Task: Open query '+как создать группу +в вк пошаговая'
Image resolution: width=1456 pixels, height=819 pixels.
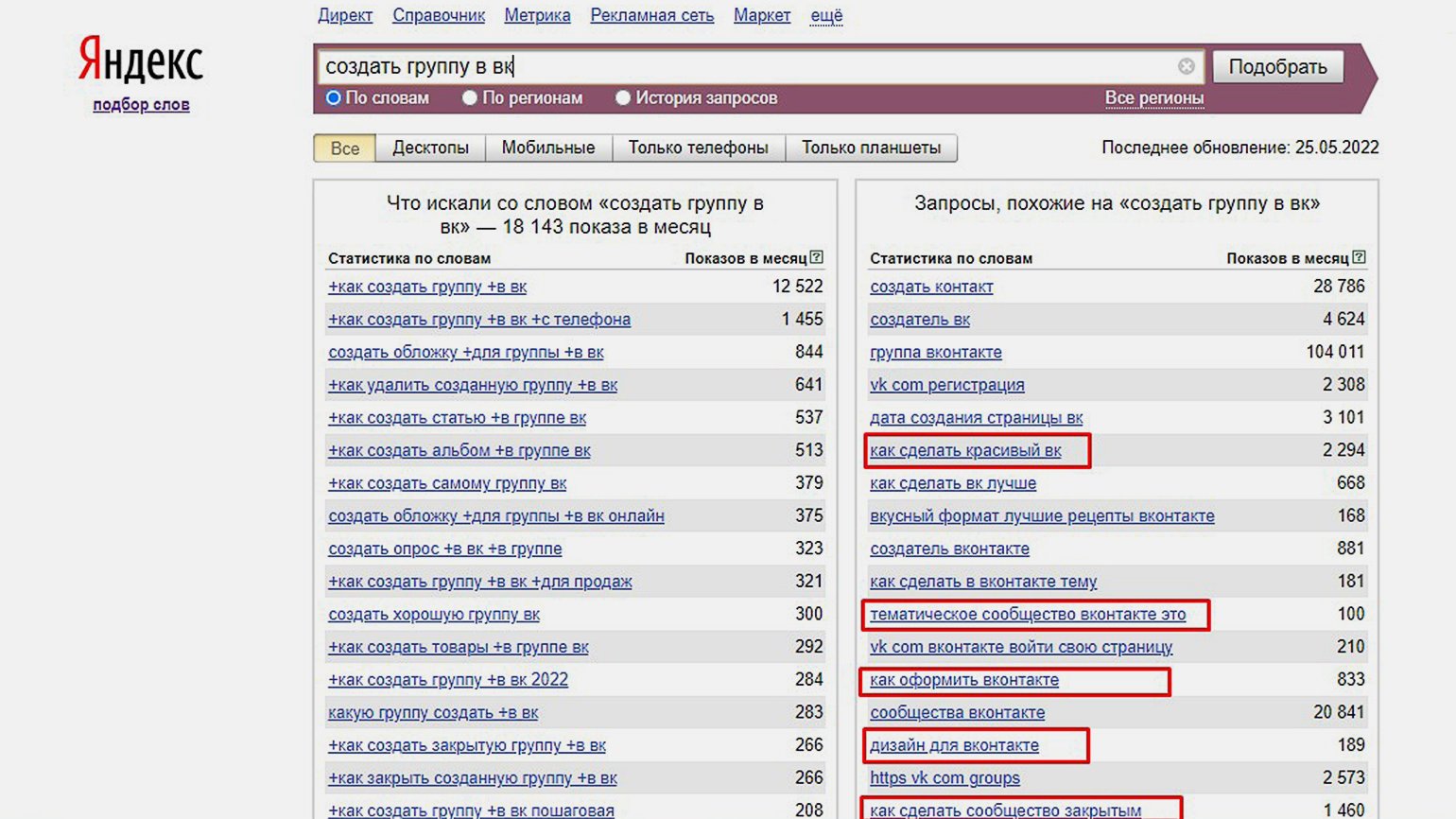Action: tap(471, 810)
